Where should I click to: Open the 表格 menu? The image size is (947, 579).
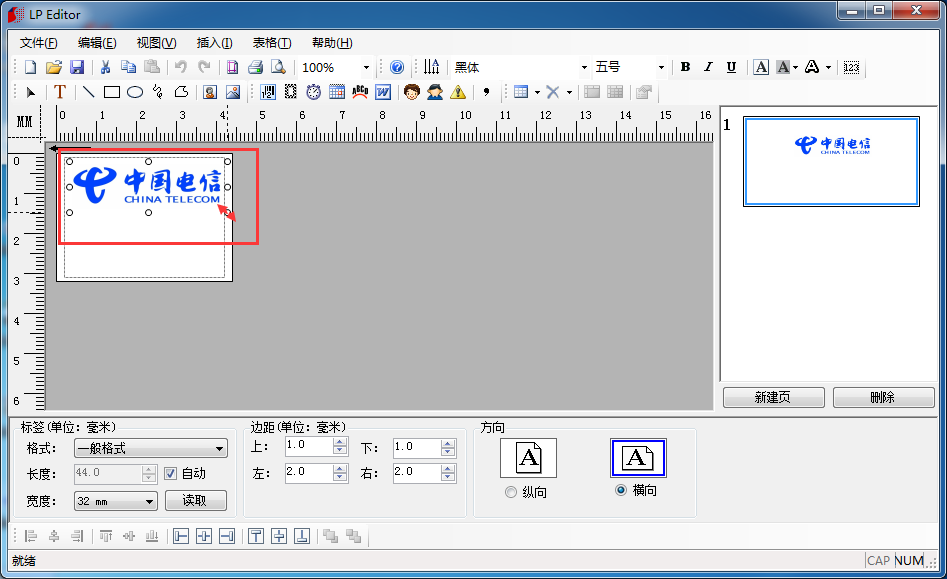[271, 43]
